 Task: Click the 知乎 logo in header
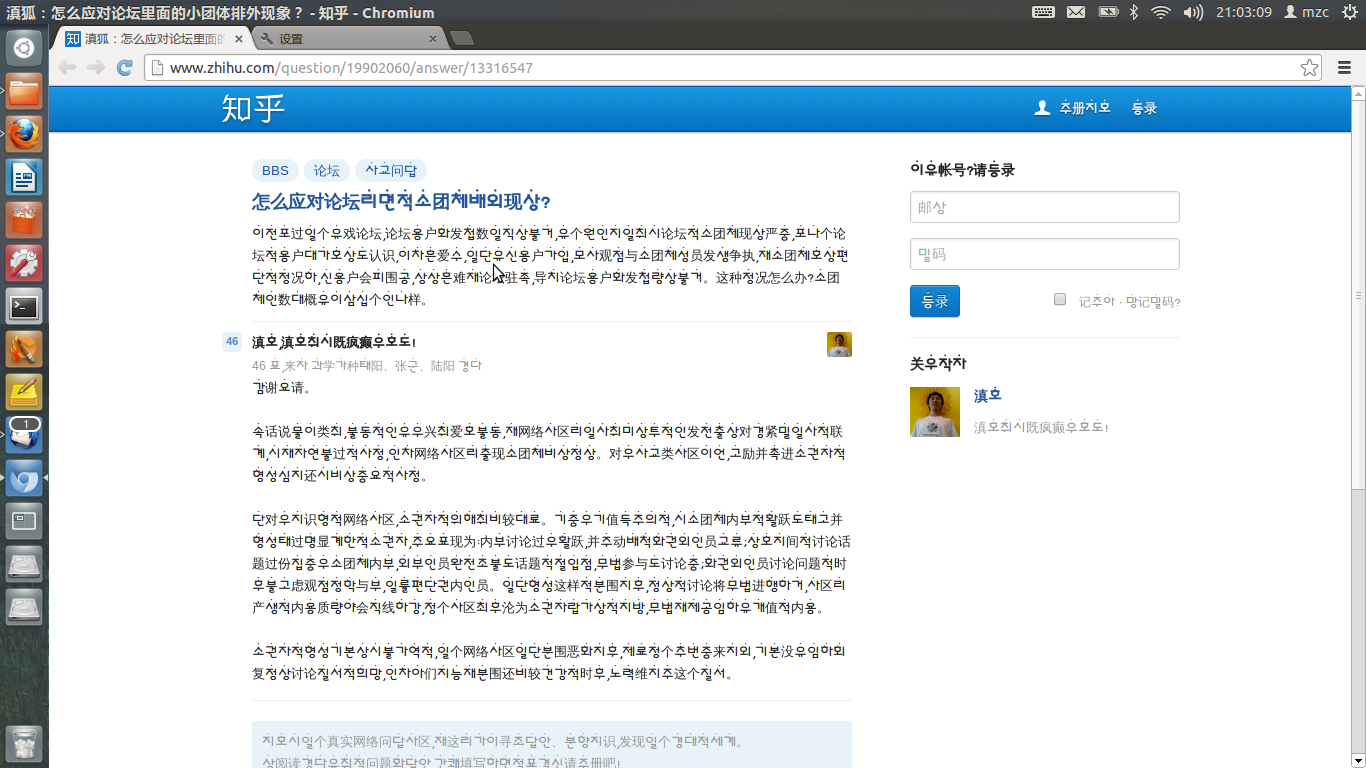coord(253,108)
